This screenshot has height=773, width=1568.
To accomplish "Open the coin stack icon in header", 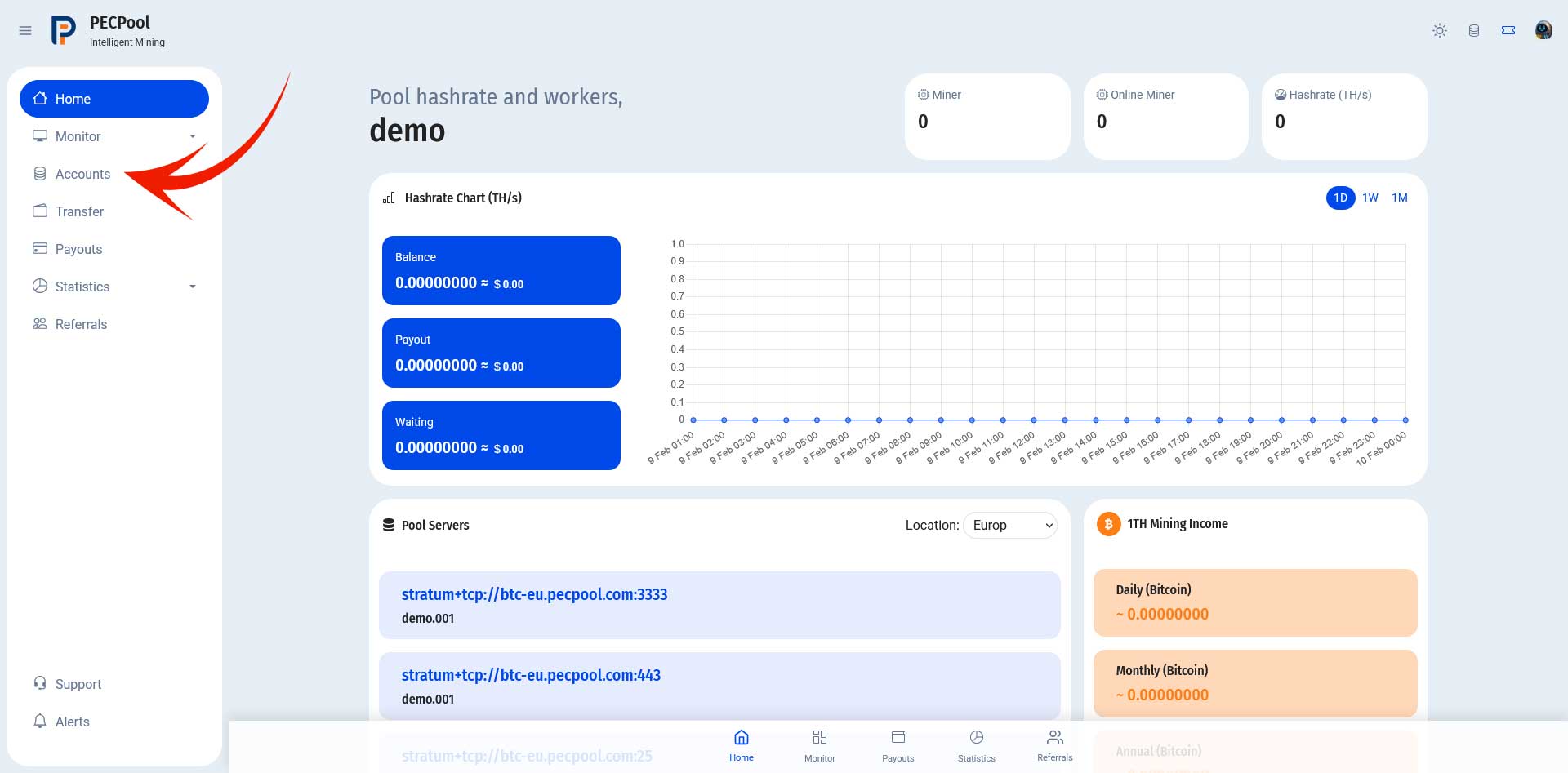I will click(1474, 30).
